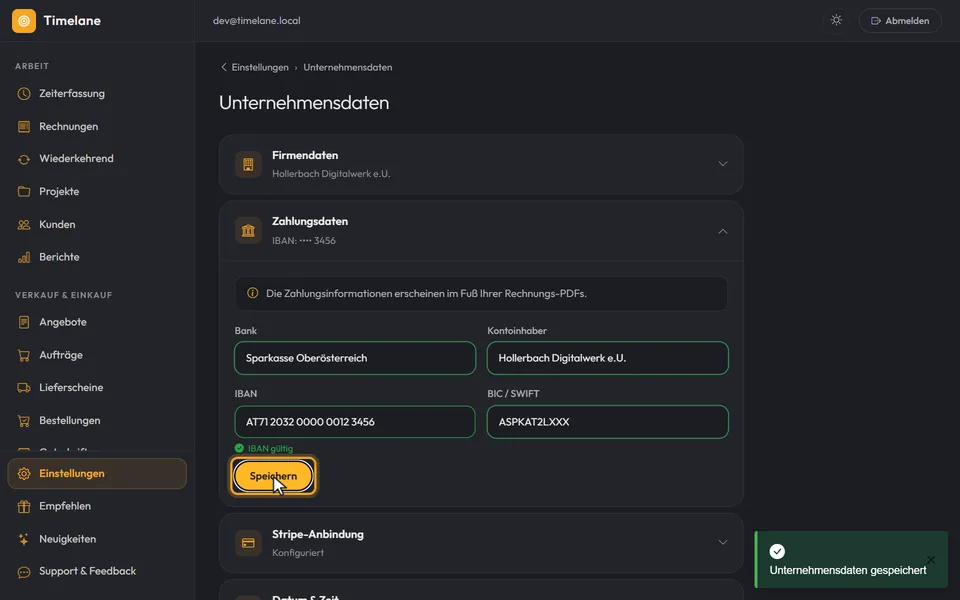Screen dimensions: 960x600
Task: Click the Neuigkeiten sparkle icon
Action: point(24,539)
